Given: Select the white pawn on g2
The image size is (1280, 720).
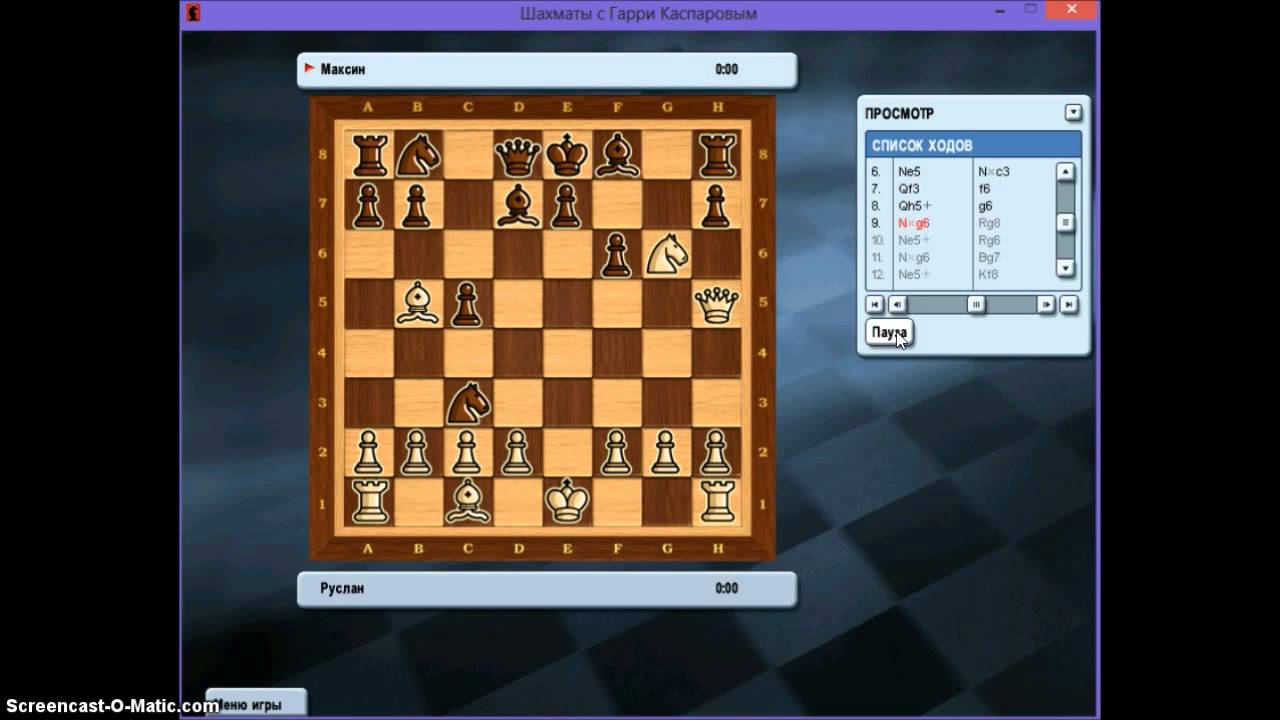Looking at the screenshot, I should point(667,453).
